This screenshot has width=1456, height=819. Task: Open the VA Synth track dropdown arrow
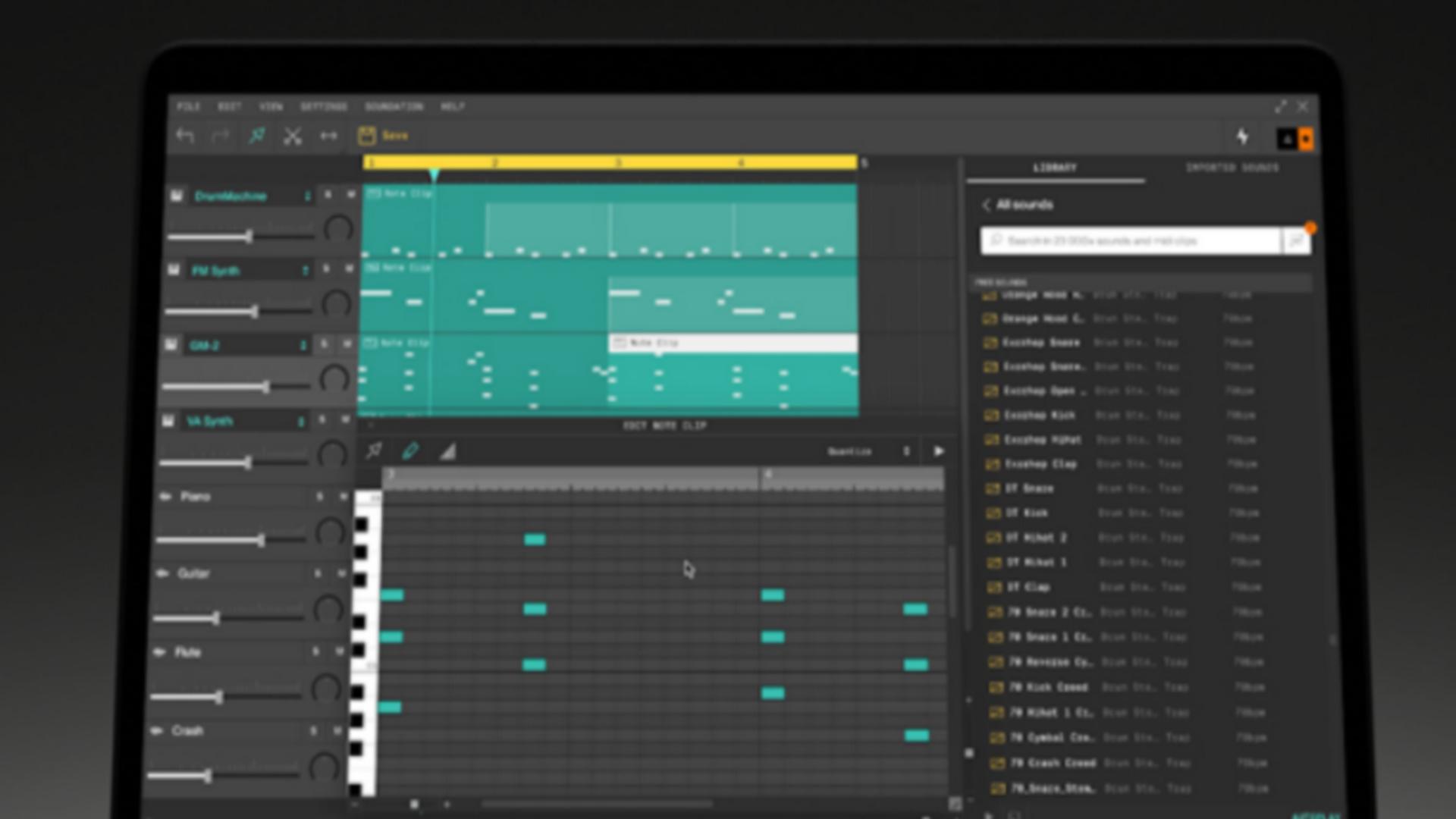pyautogui.click(x=301, y=421)
